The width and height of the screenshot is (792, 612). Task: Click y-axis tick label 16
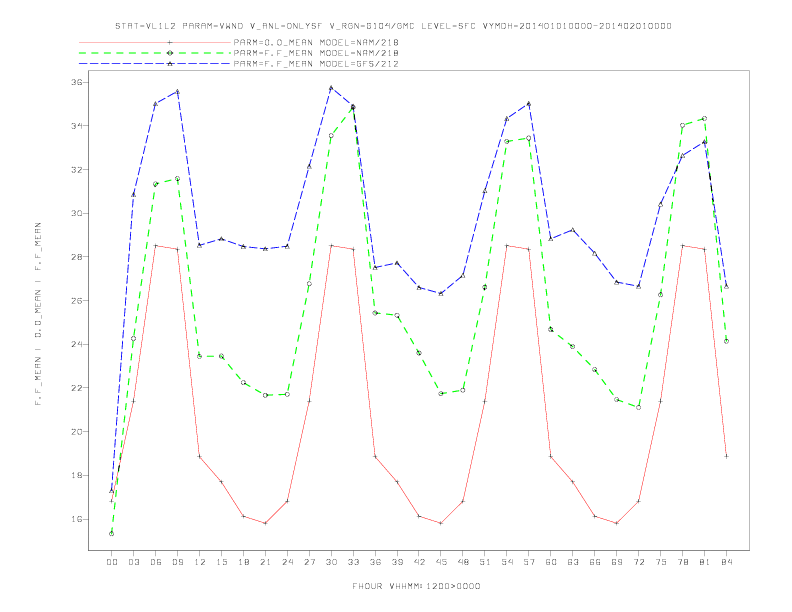point(78,519)
